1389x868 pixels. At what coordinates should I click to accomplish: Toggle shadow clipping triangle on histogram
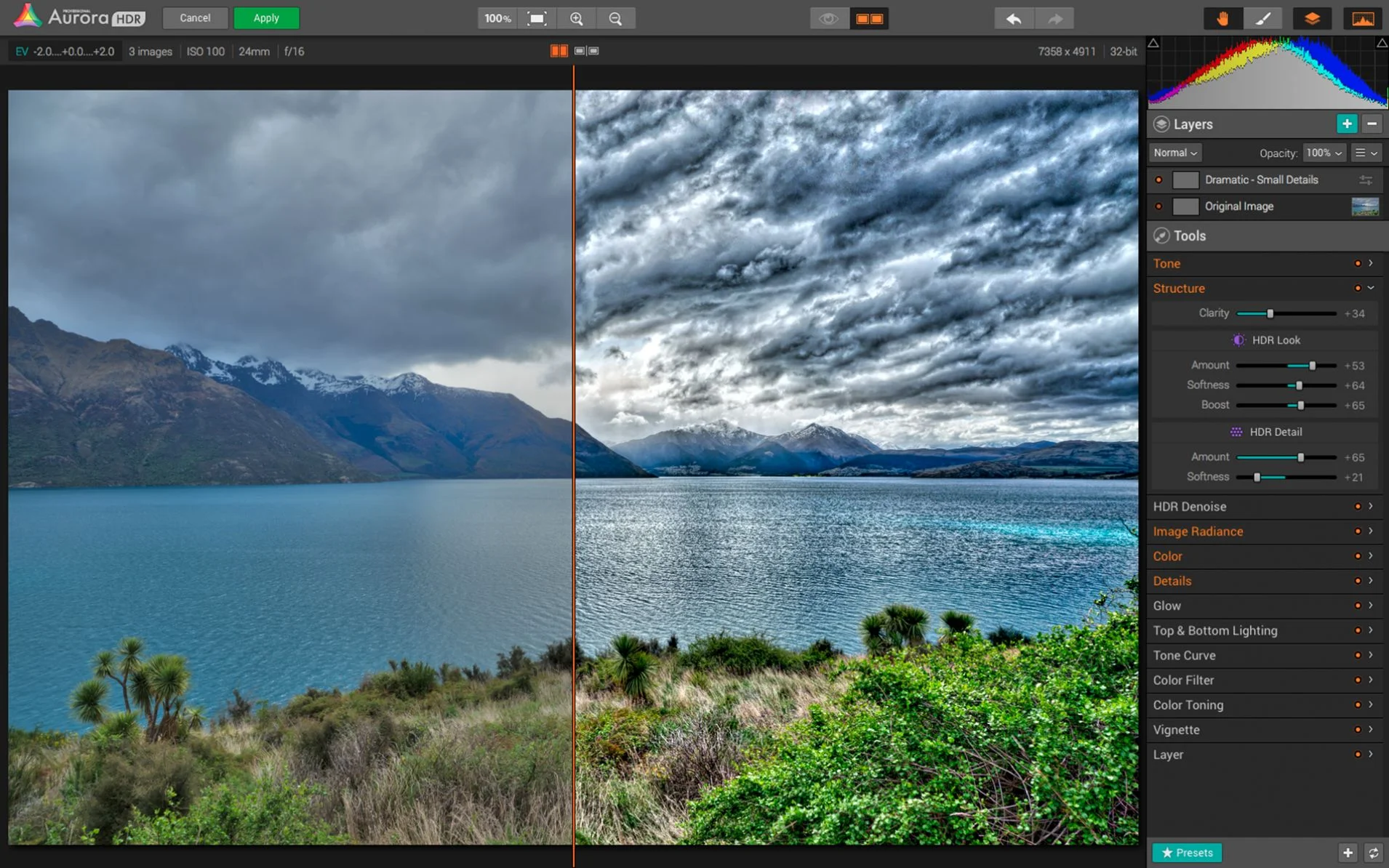(x=1153, y=44)
